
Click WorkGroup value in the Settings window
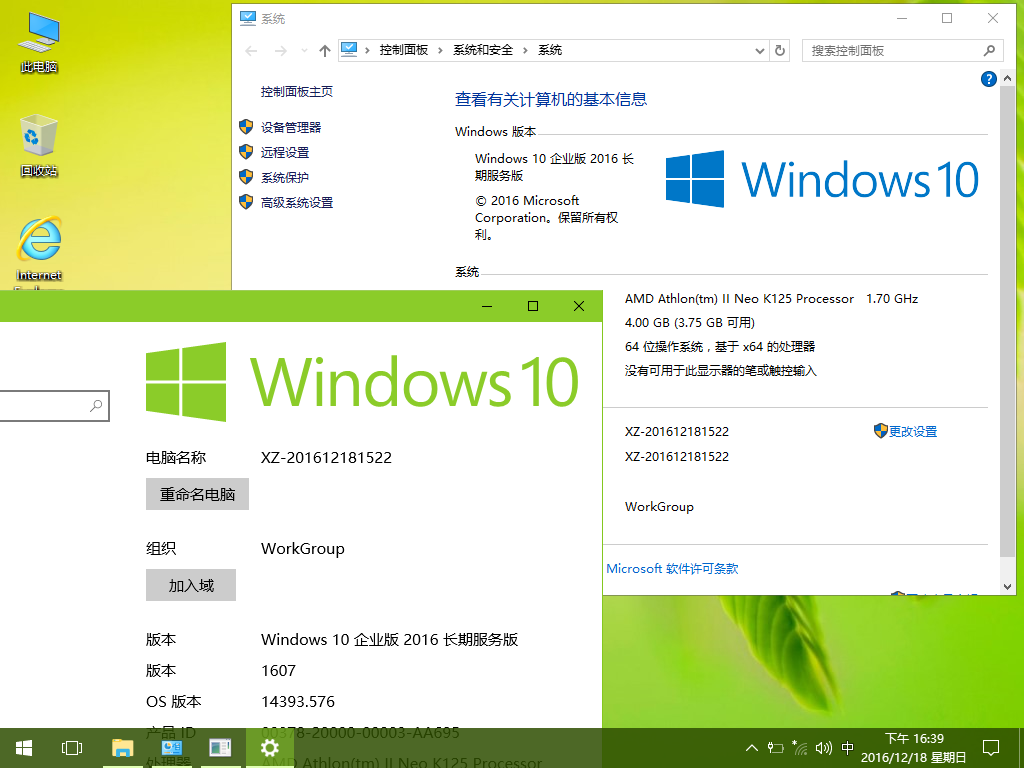pos(302,549)
